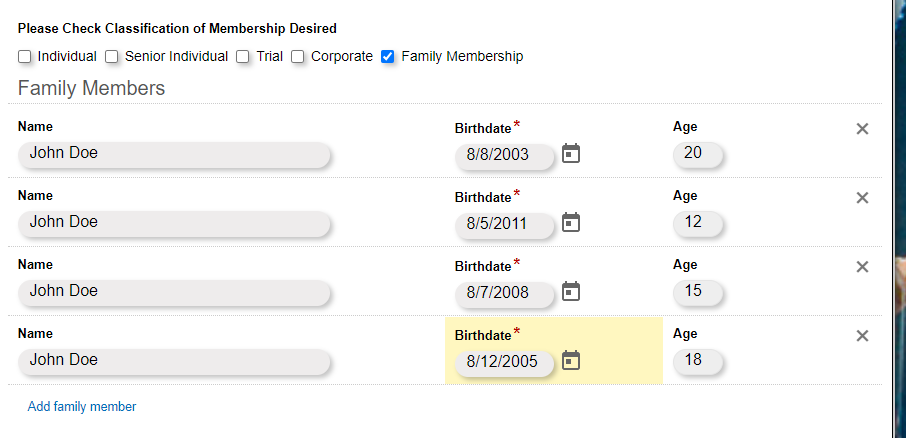Open calendar picker for 8/5/2011 birthdate
Screen dimensions: 906x438
(571, 222)
